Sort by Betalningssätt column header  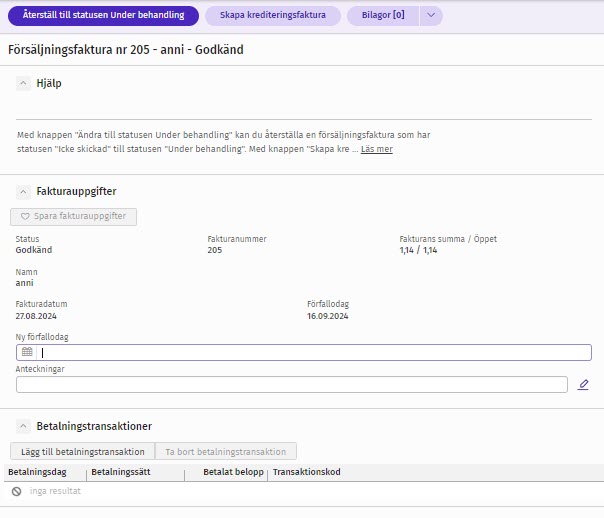[121, 472]
